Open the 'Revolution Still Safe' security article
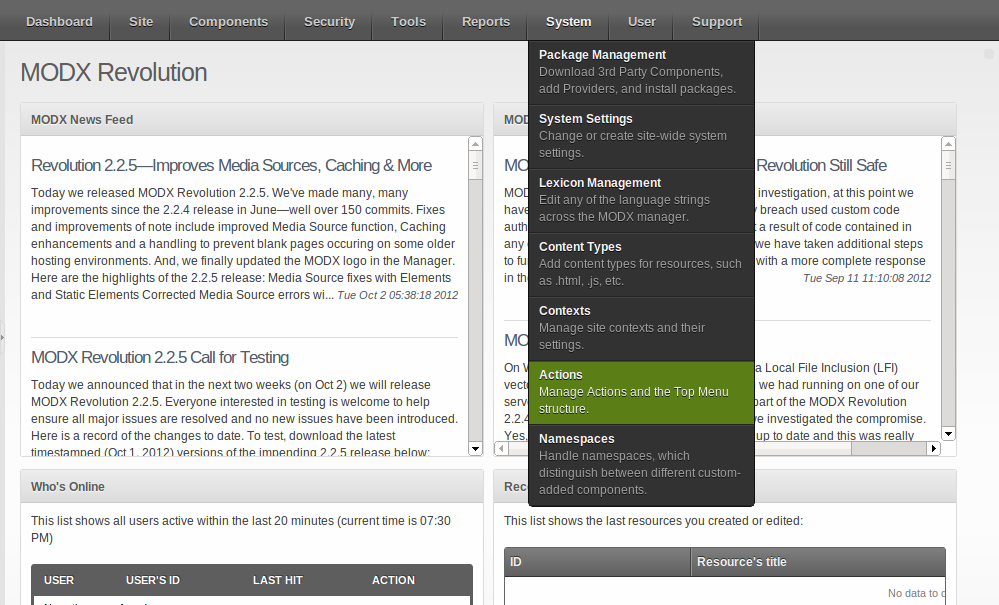Image resolution: width=999 pixels, height=605 pixels. [821, 166]
